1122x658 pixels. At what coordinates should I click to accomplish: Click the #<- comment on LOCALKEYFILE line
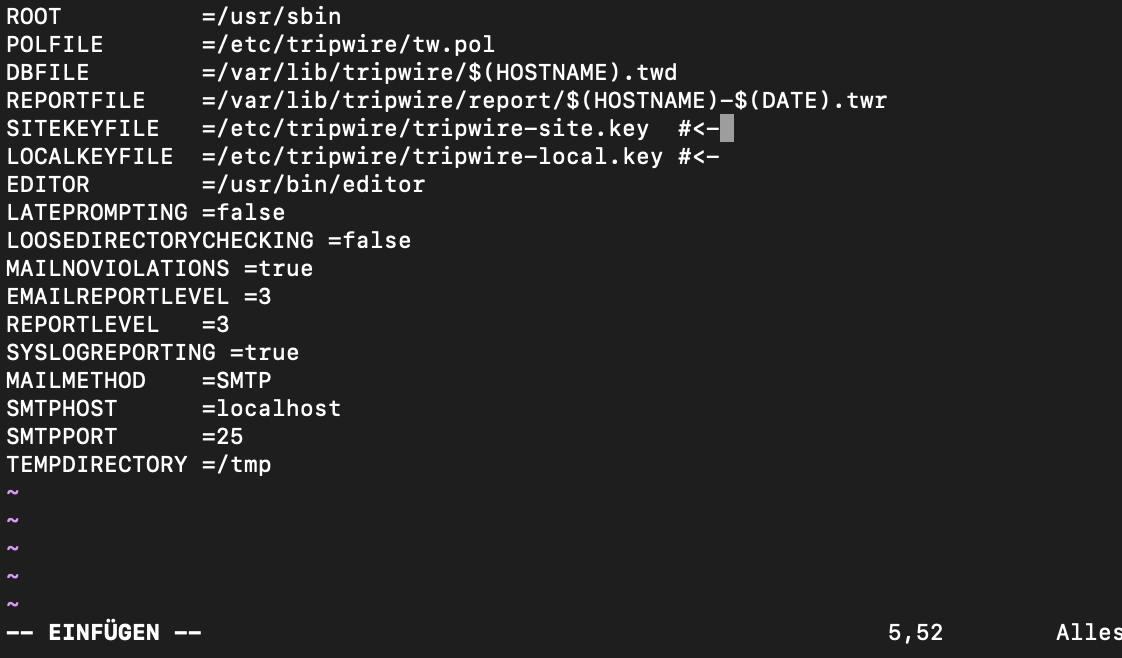(x=699, y=157)
